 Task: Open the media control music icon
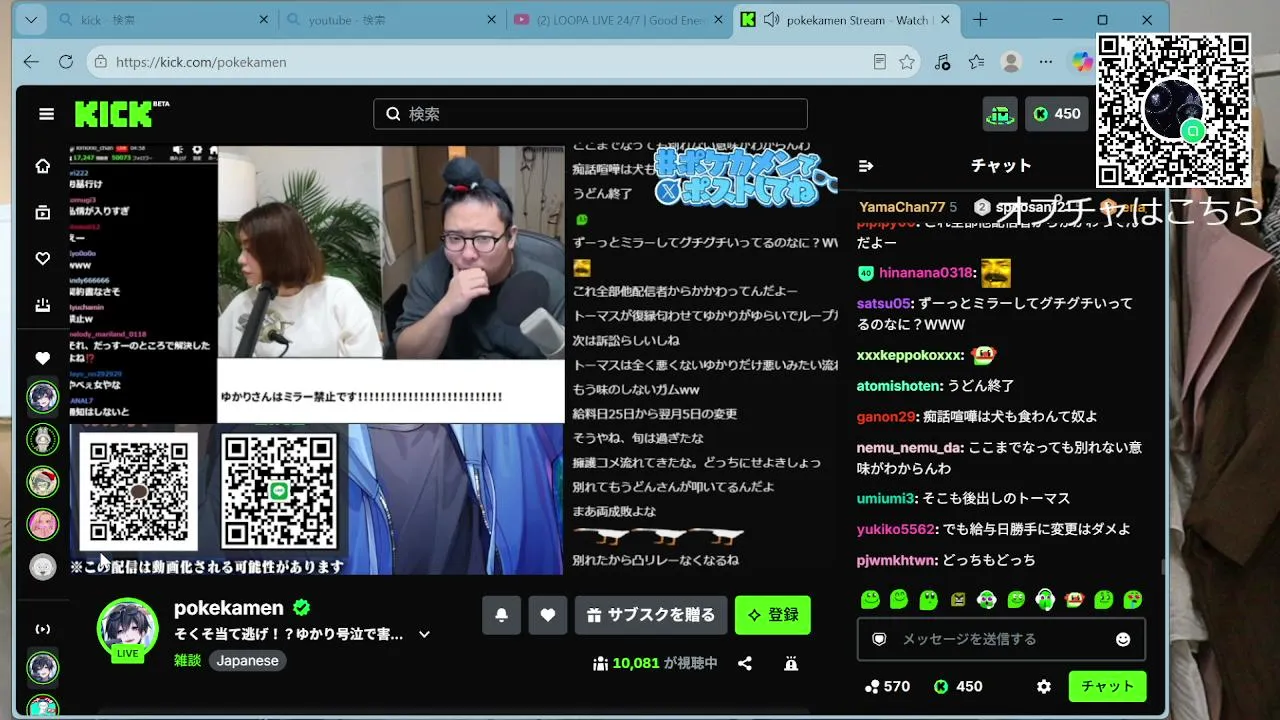pyautogui.click(x=942, y=62)
